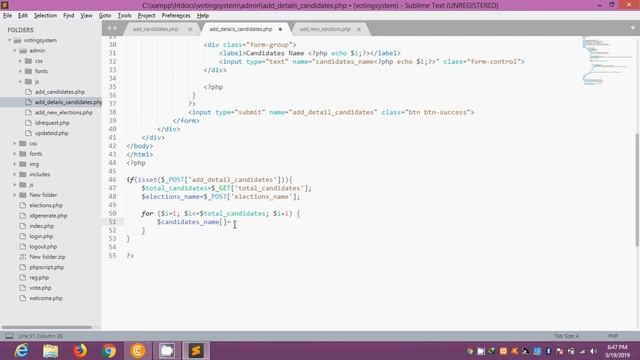Open welcome.php file
Viewport: 640px width, 360px height.
[46, 298]
